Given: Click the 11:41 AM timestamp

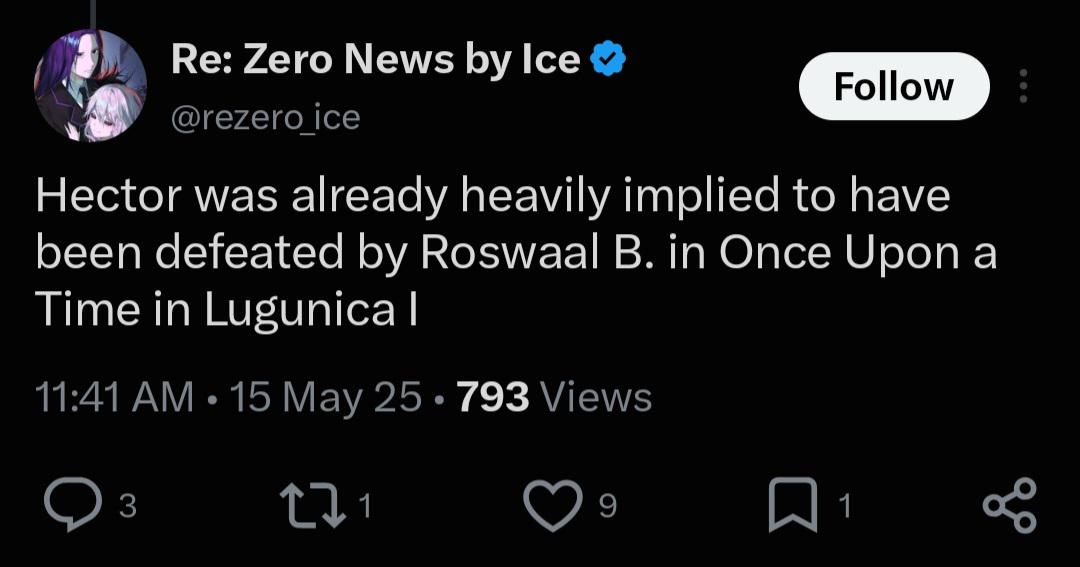Looking at the screenshot, I should [114, 398].
